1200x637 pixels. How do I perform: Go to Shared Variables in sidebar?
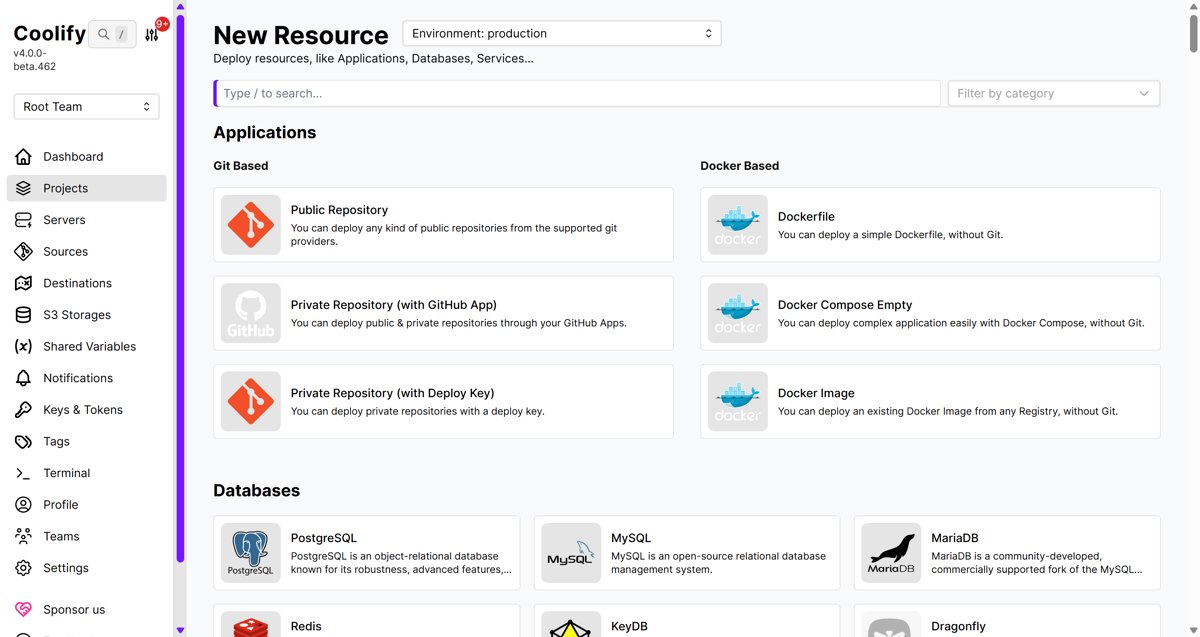[89, 347]
